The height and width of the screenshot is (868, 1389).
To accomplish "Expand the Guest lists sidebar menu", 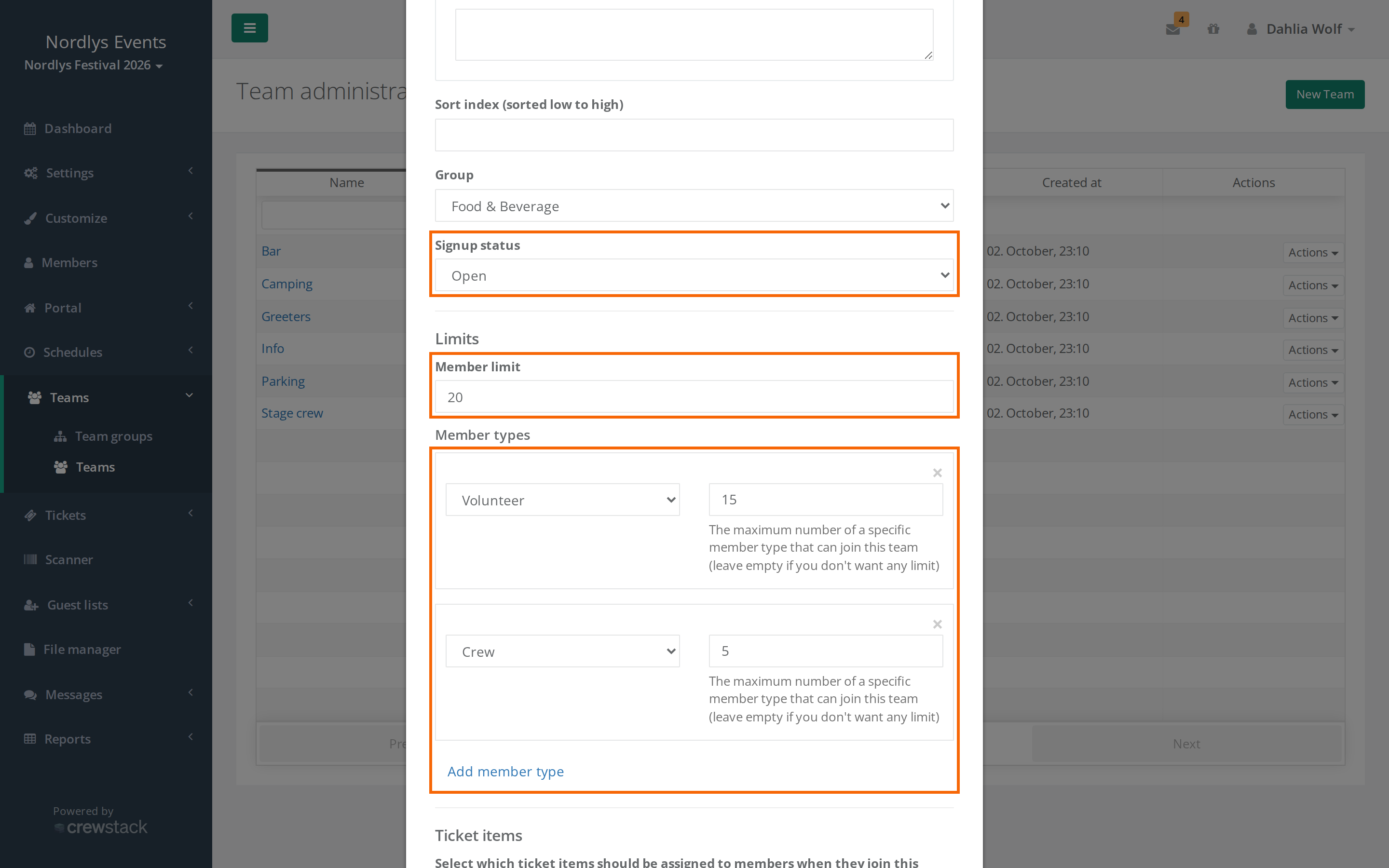I will (106, 605).
